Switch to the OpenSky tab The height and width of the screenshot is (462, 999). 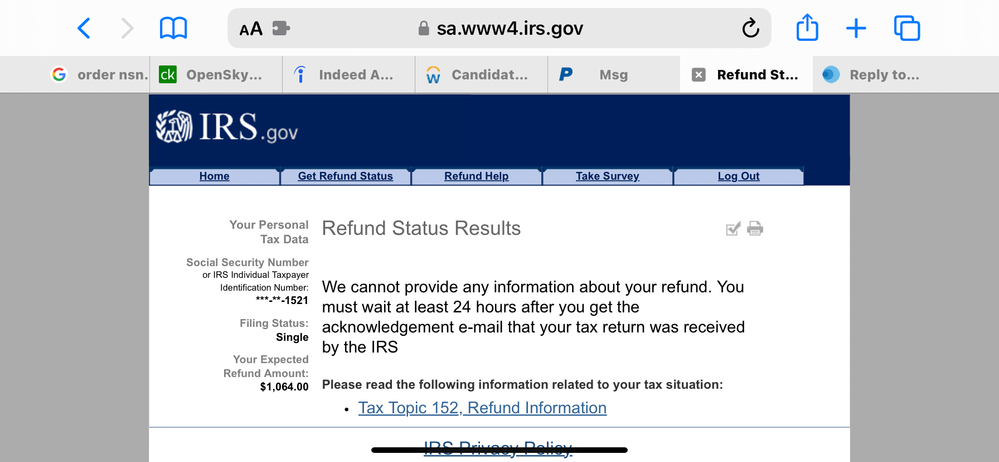[x=214, y=75]
